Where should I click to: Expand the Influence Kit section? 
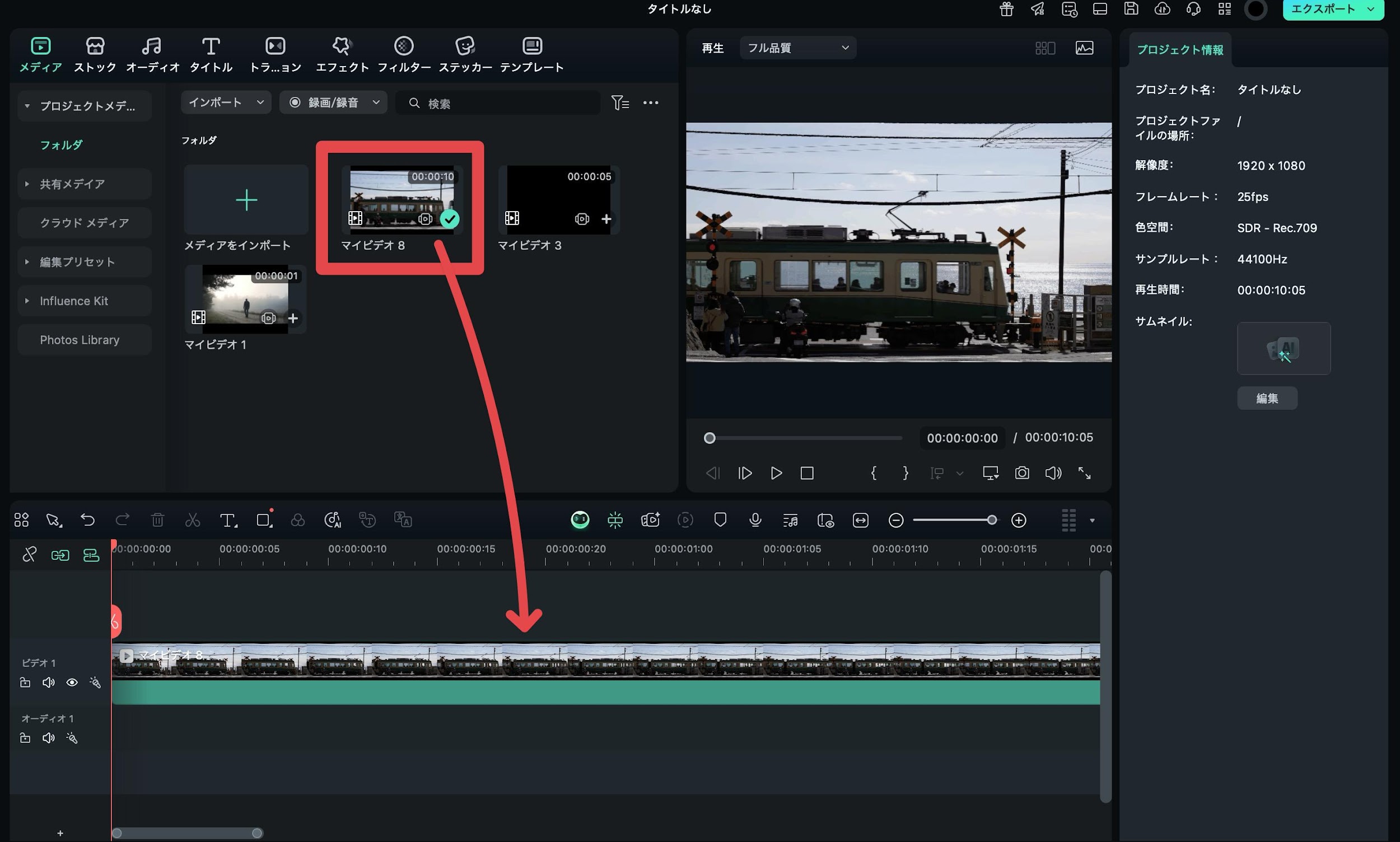point(27,301)
